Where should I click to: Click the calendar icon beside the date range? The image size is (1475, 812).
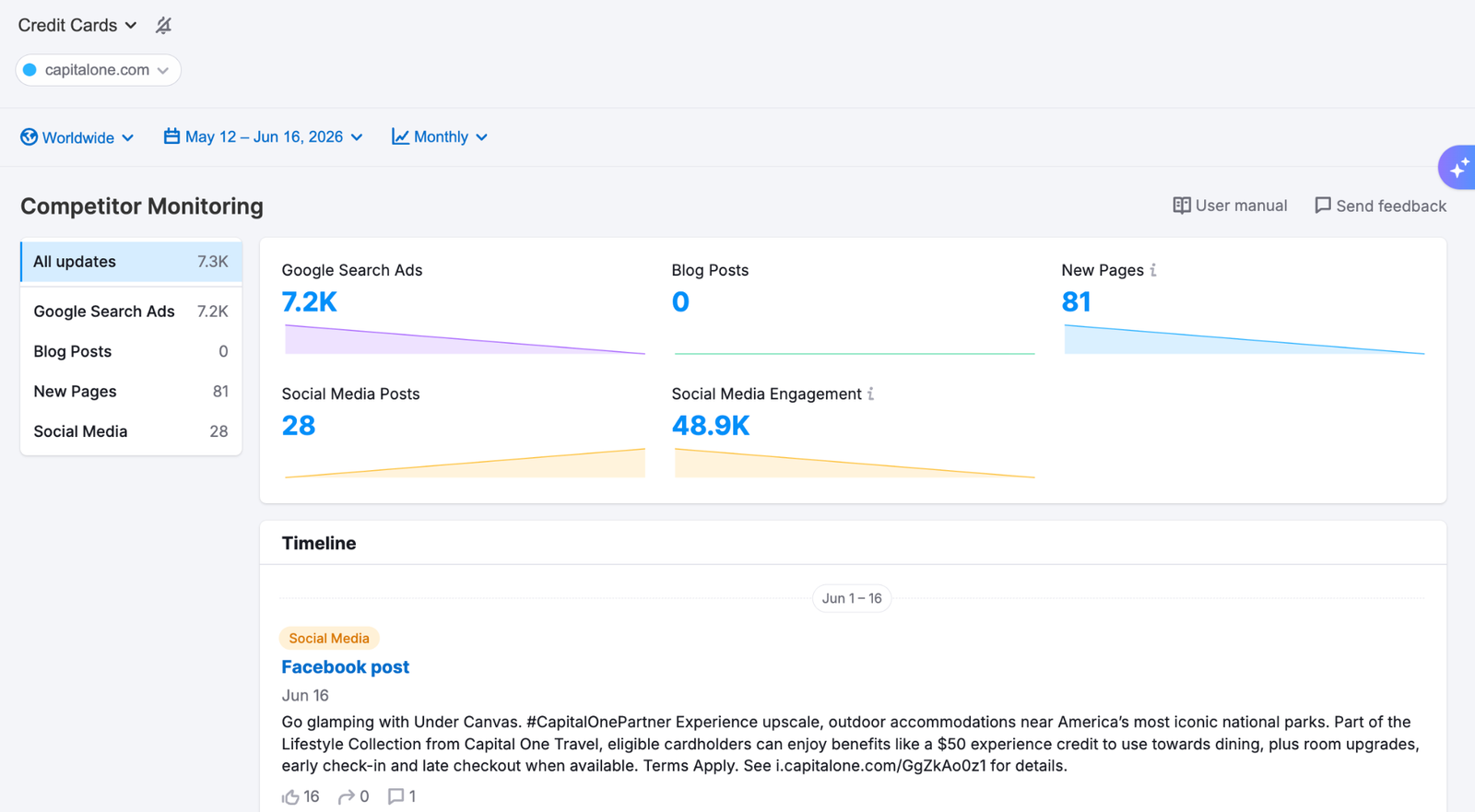(171, 136)
